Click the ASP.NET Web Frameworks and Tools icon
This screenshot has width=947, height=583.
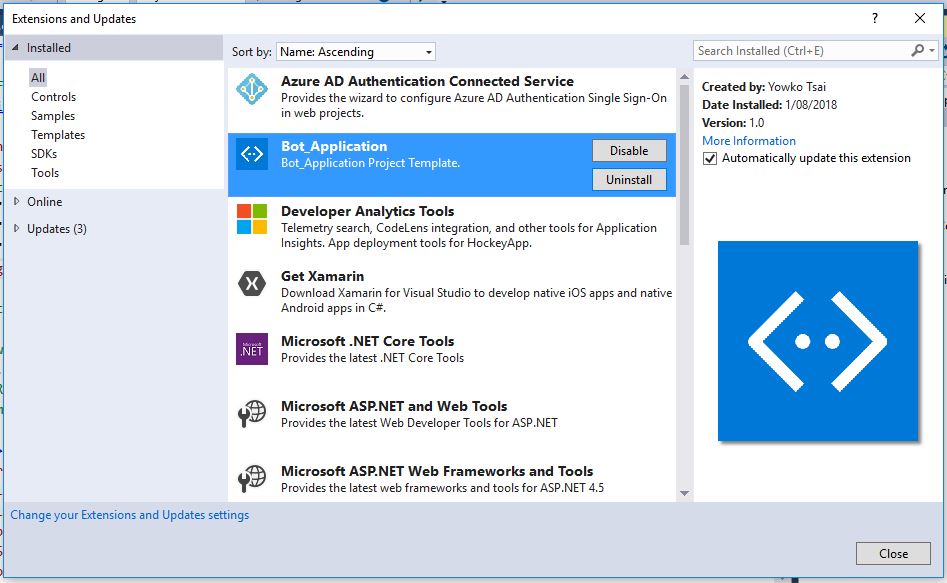tap(252, 478)
